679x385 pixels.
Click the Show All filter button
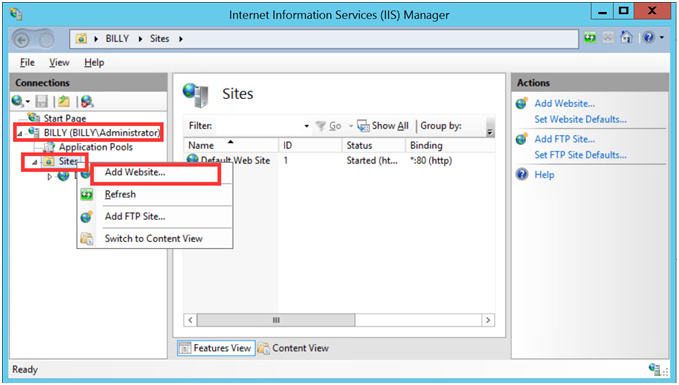(383, 126)
